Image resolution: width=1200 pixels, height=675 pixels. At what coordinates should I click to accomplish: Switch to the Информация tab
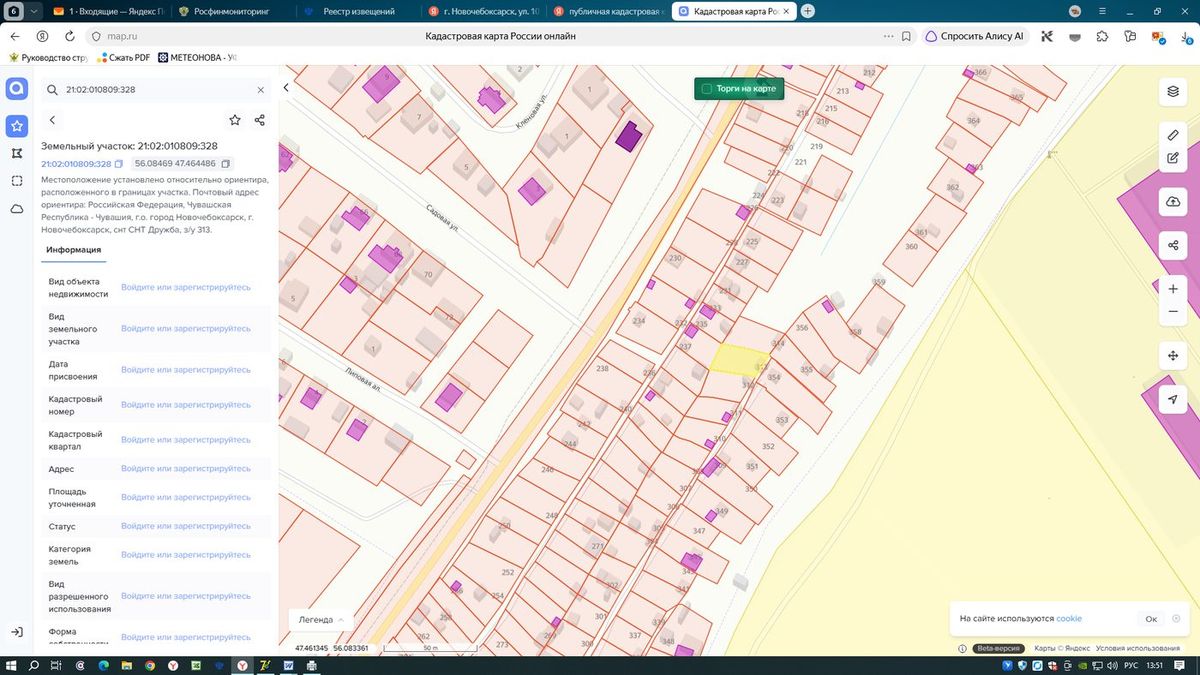click(x=73, y=250)
